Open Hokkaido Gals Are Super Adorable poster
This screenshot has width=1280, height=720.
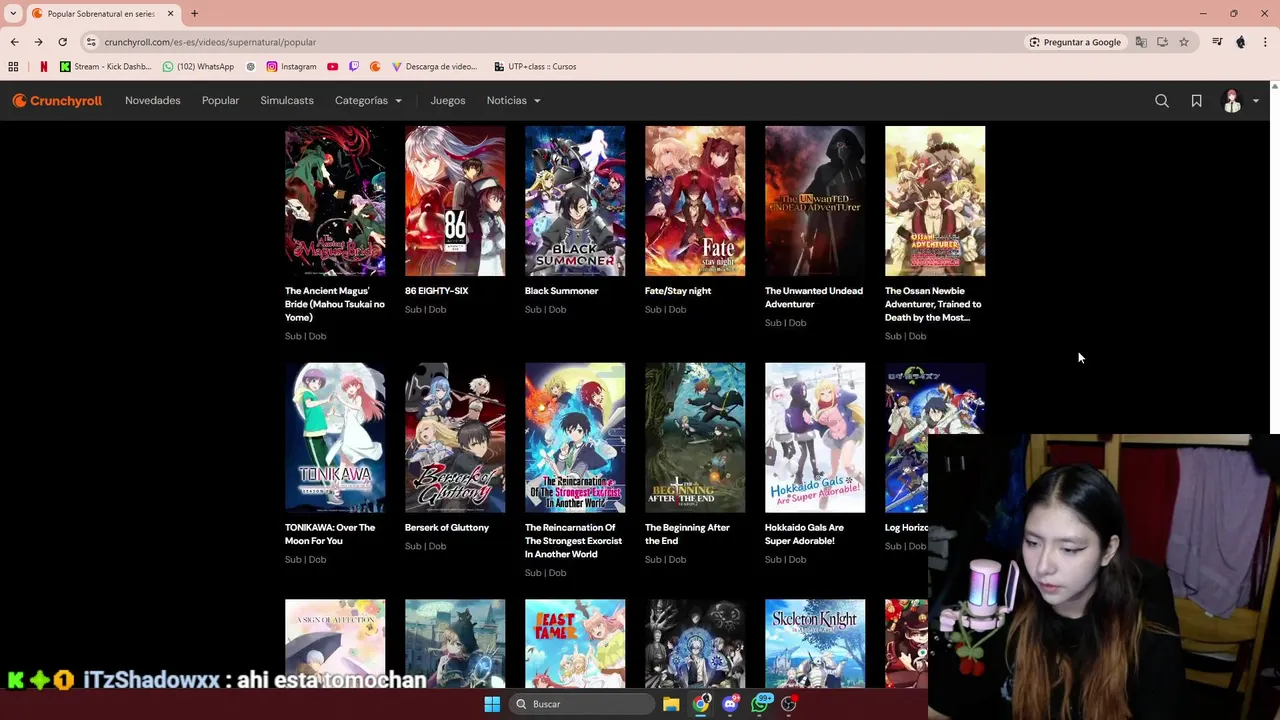click(815, 438)
